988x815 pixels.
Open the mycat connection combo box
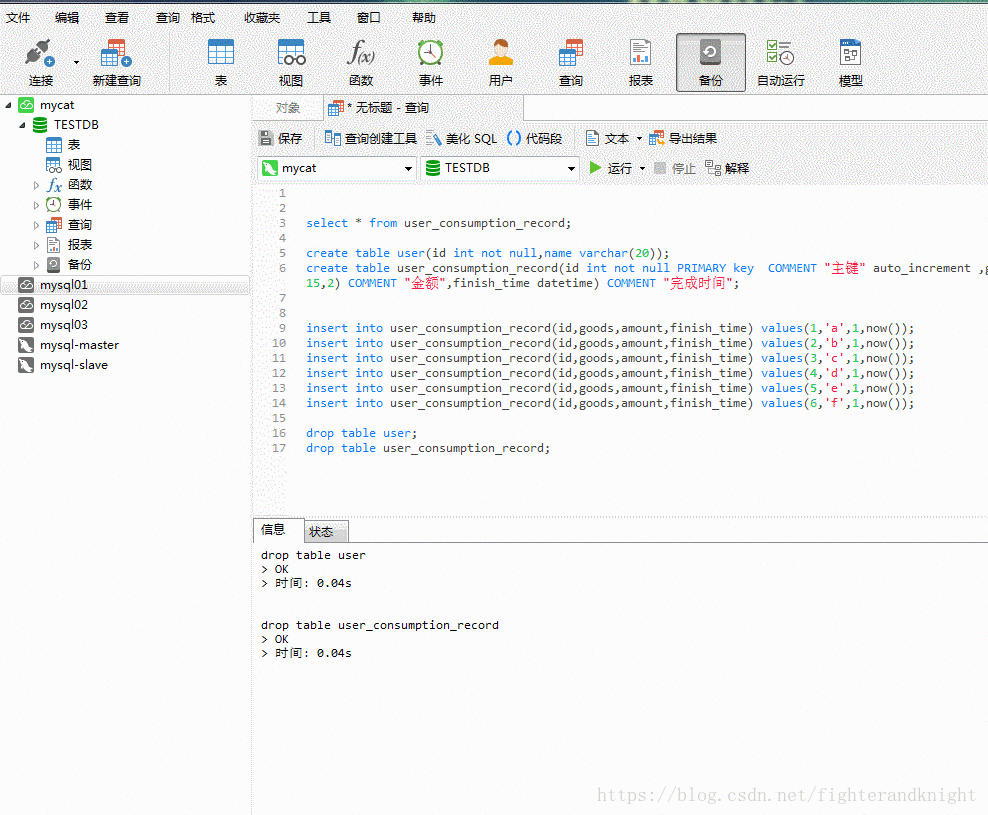[x=337, y=168]
